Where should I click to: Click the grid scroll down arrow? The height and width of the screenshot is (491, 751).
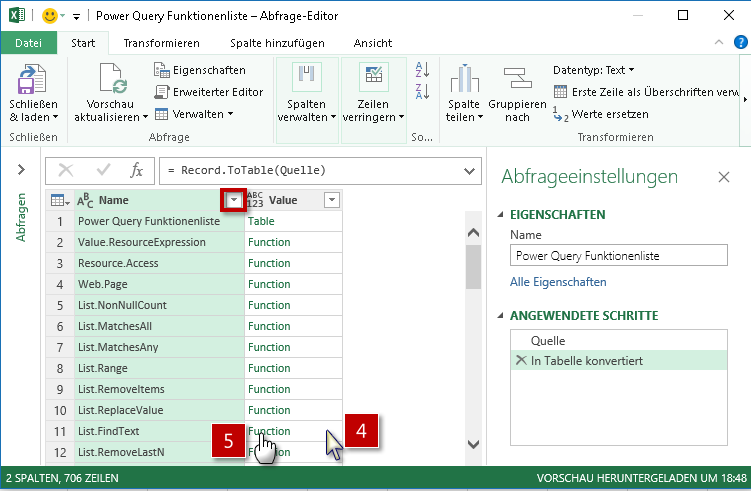[x=473, y=445]
